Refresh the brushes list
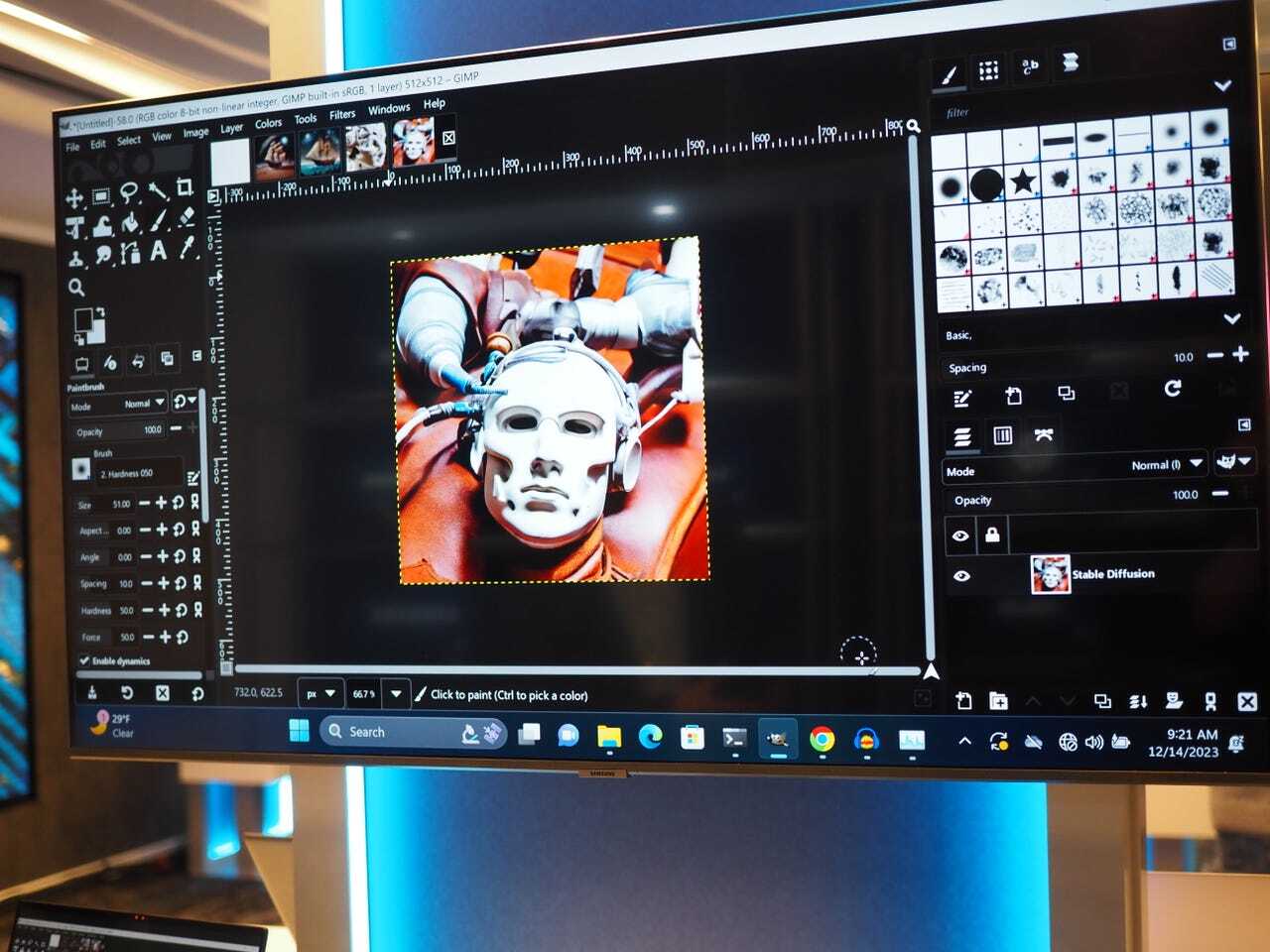1270x952 pixels. pos(1173,388)
